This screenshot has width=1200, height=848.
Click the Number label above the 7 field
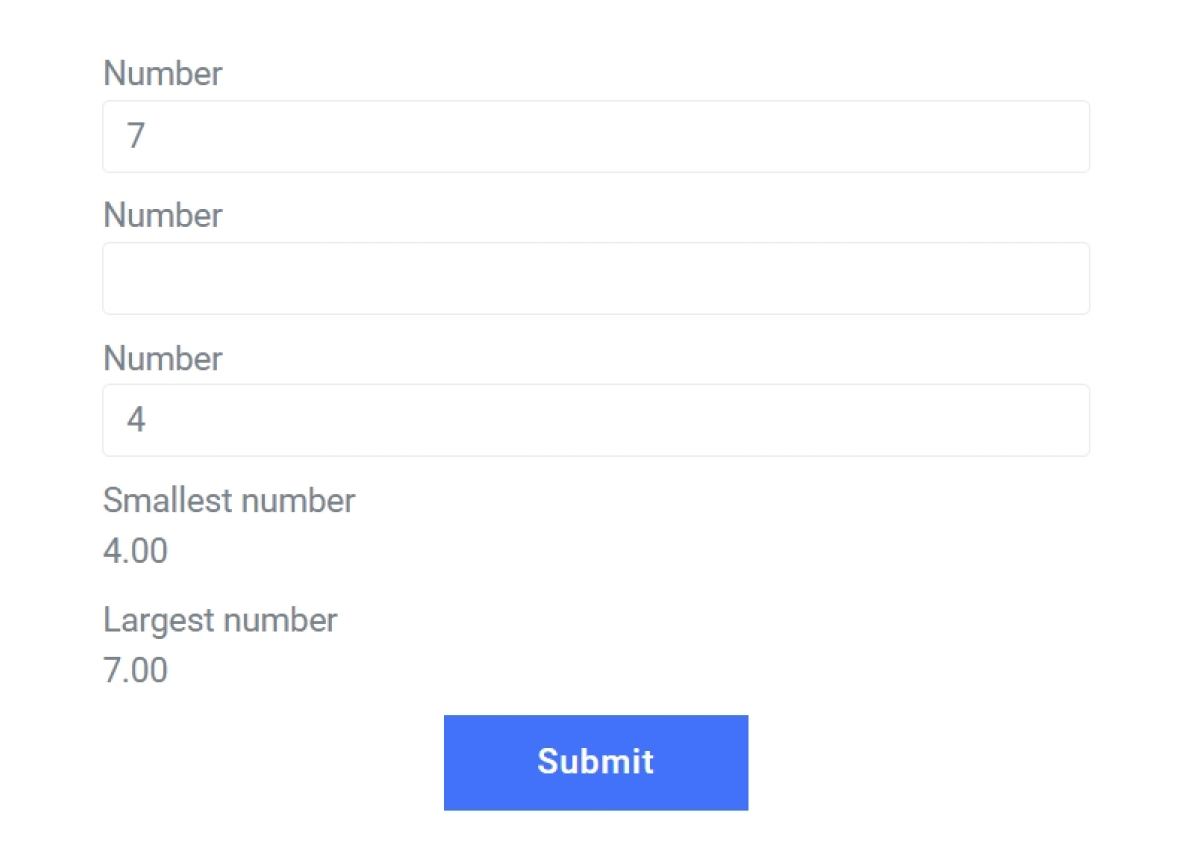(163, 73)
